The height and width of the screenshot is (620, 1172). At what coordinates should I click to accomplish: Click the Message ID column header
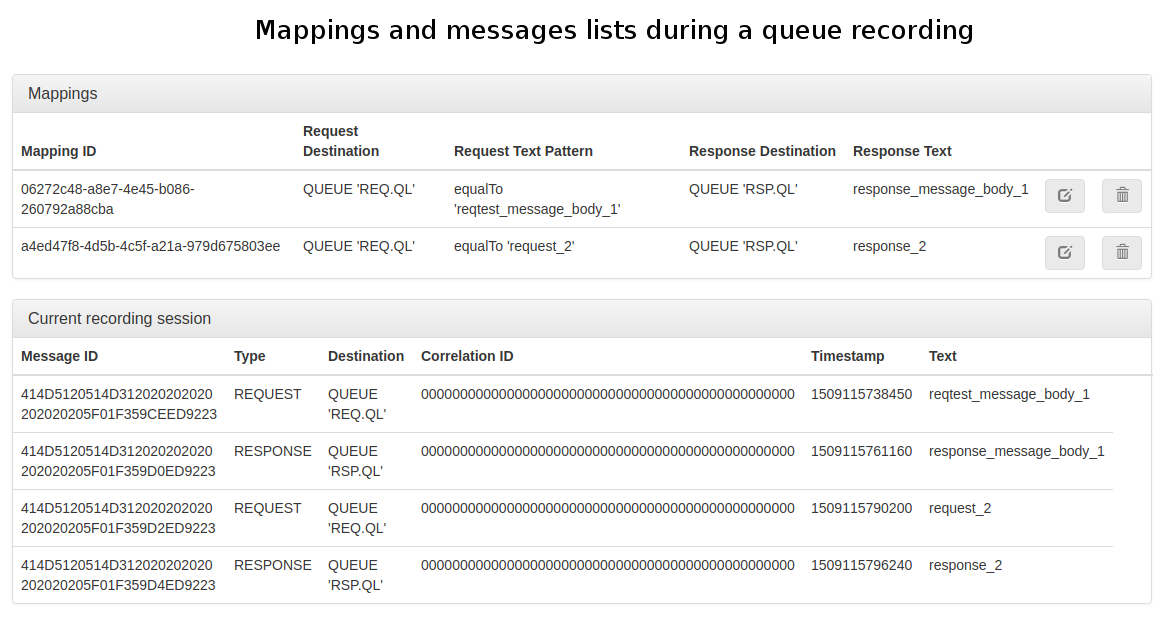coord(59,356)
